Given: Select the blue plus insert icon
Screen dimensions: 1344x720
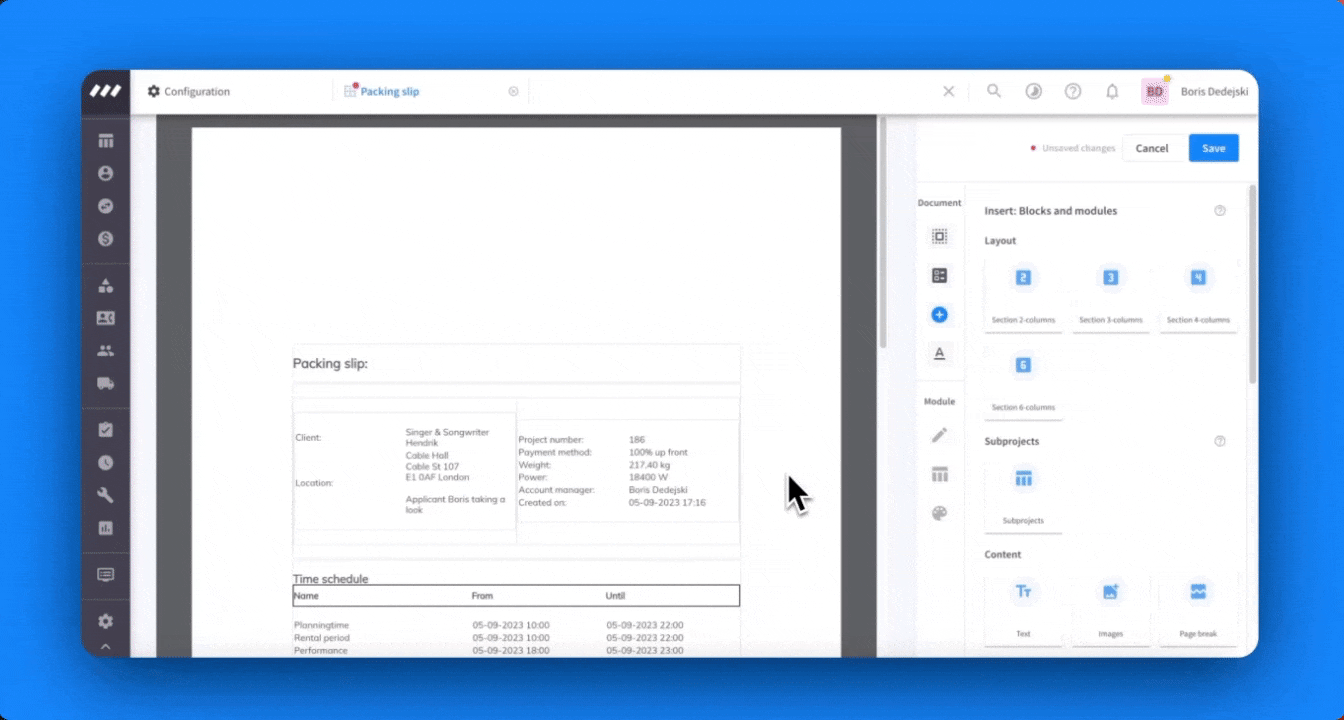Looking at the screenshot, I should (939, 315).
